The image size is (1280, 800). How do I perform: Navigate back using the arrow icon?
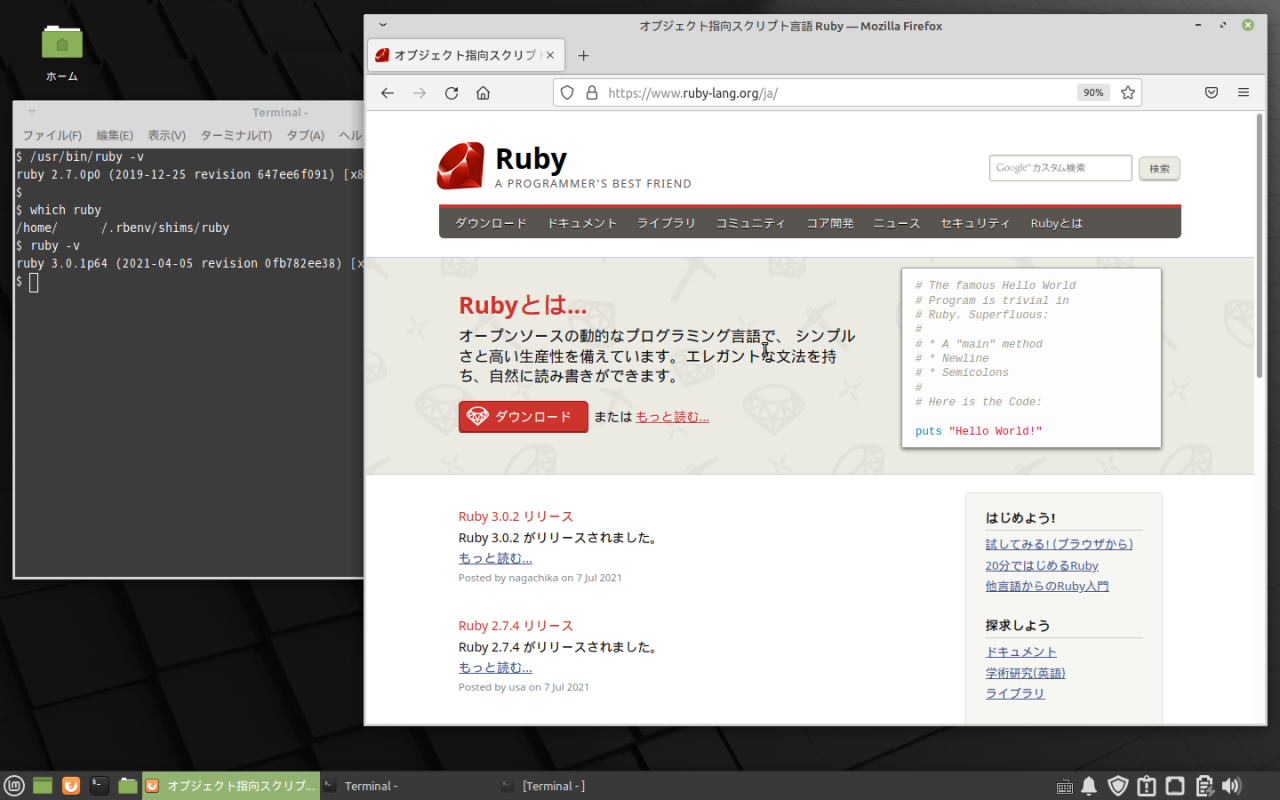(387, 92)
